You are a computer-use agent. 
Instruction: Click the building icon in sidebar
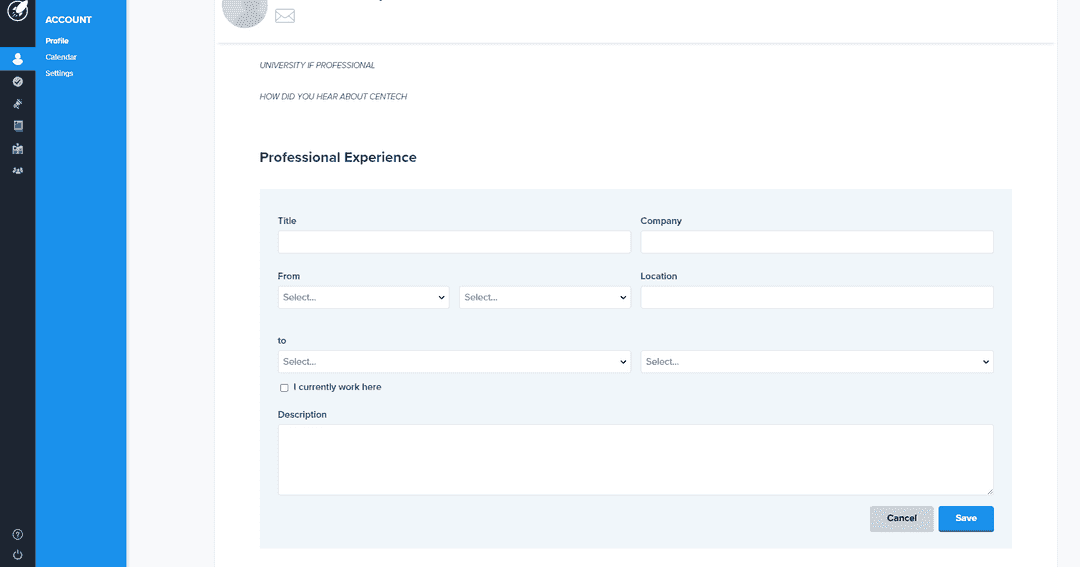pos(17,149)
